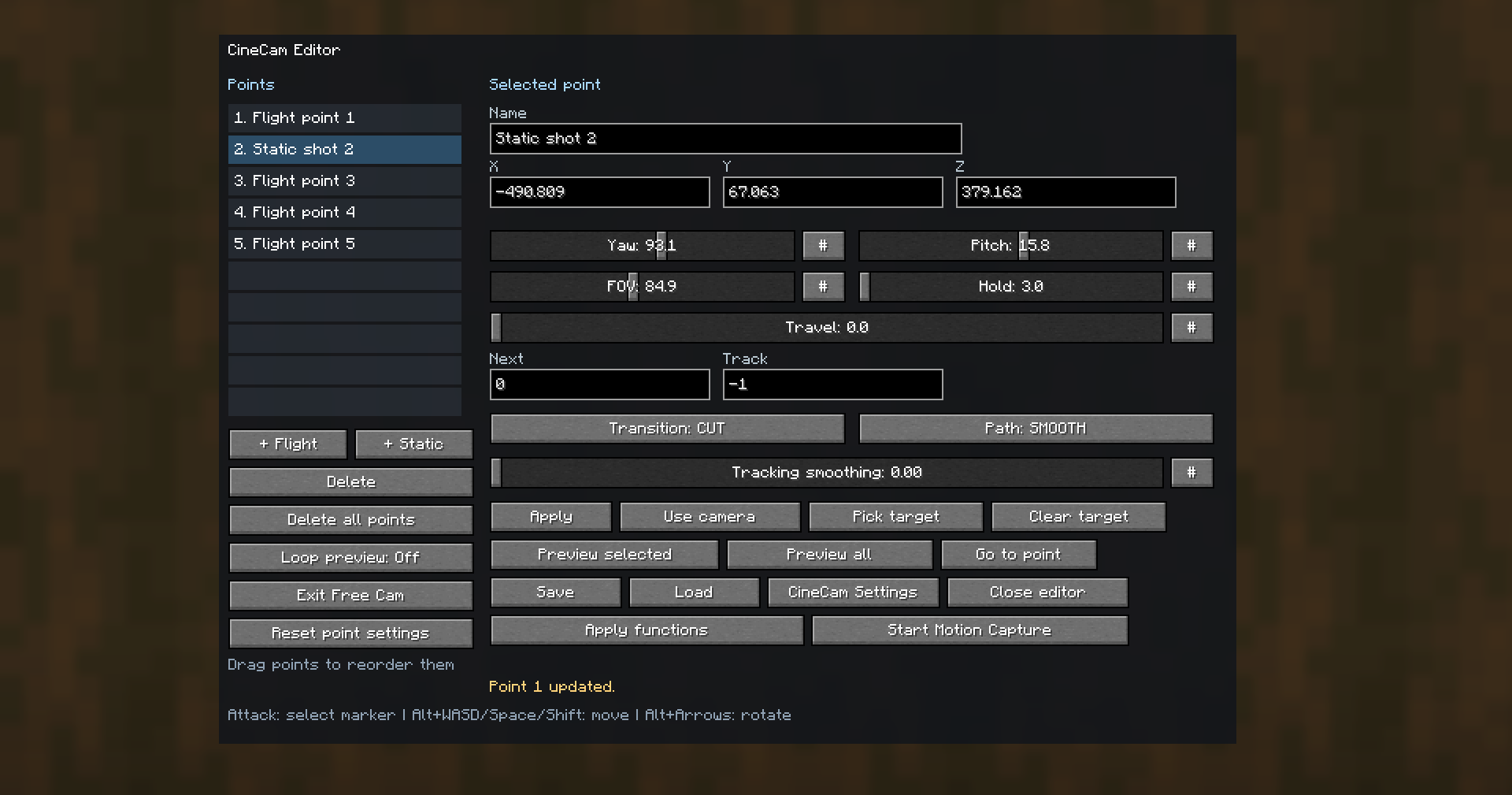Add a static point with + Static
The width and height of the screenshot is (1512, 795).
pyautogui.click(x=413, y=444)
